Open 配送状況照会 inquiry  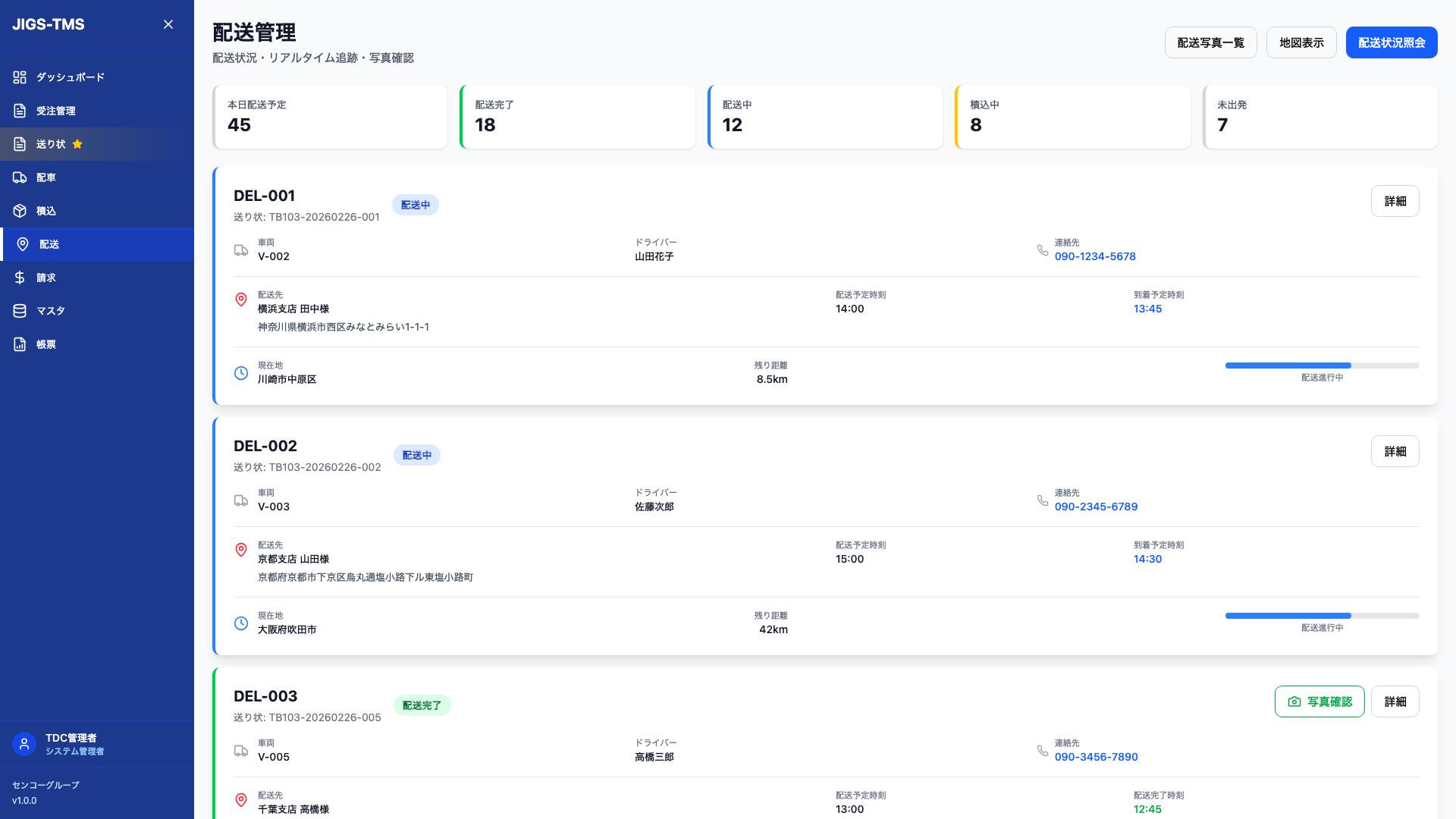pyautogui.click(x=1391, y=42)
